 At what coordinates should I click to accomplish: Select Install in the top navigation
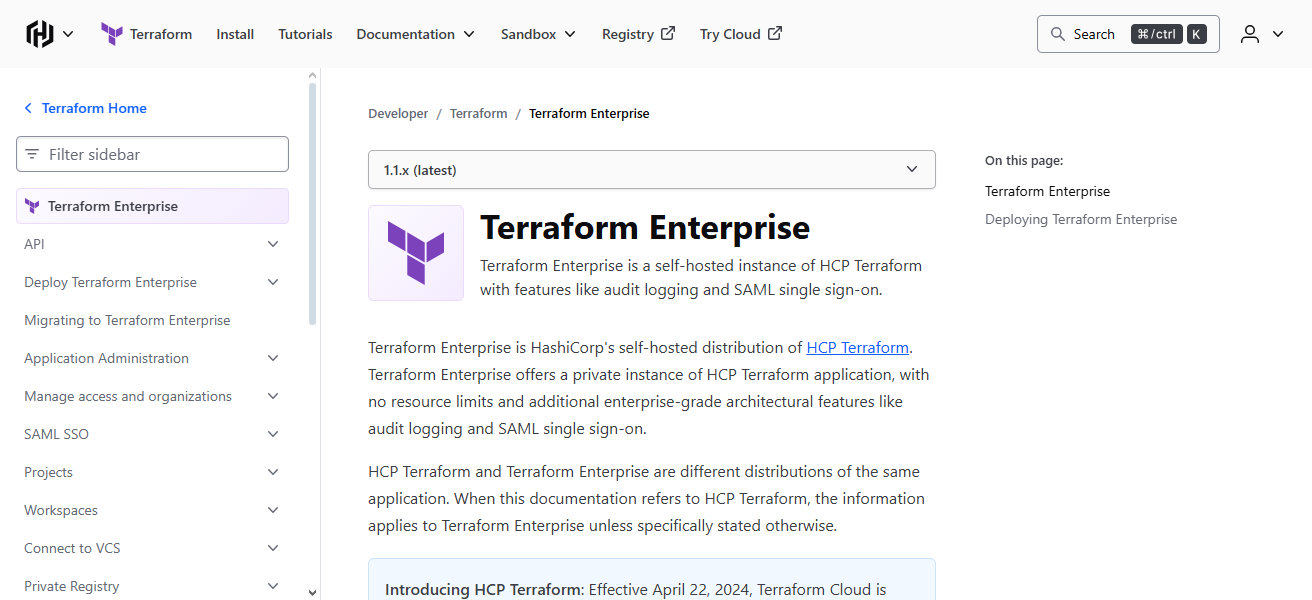tap(234, 33)
